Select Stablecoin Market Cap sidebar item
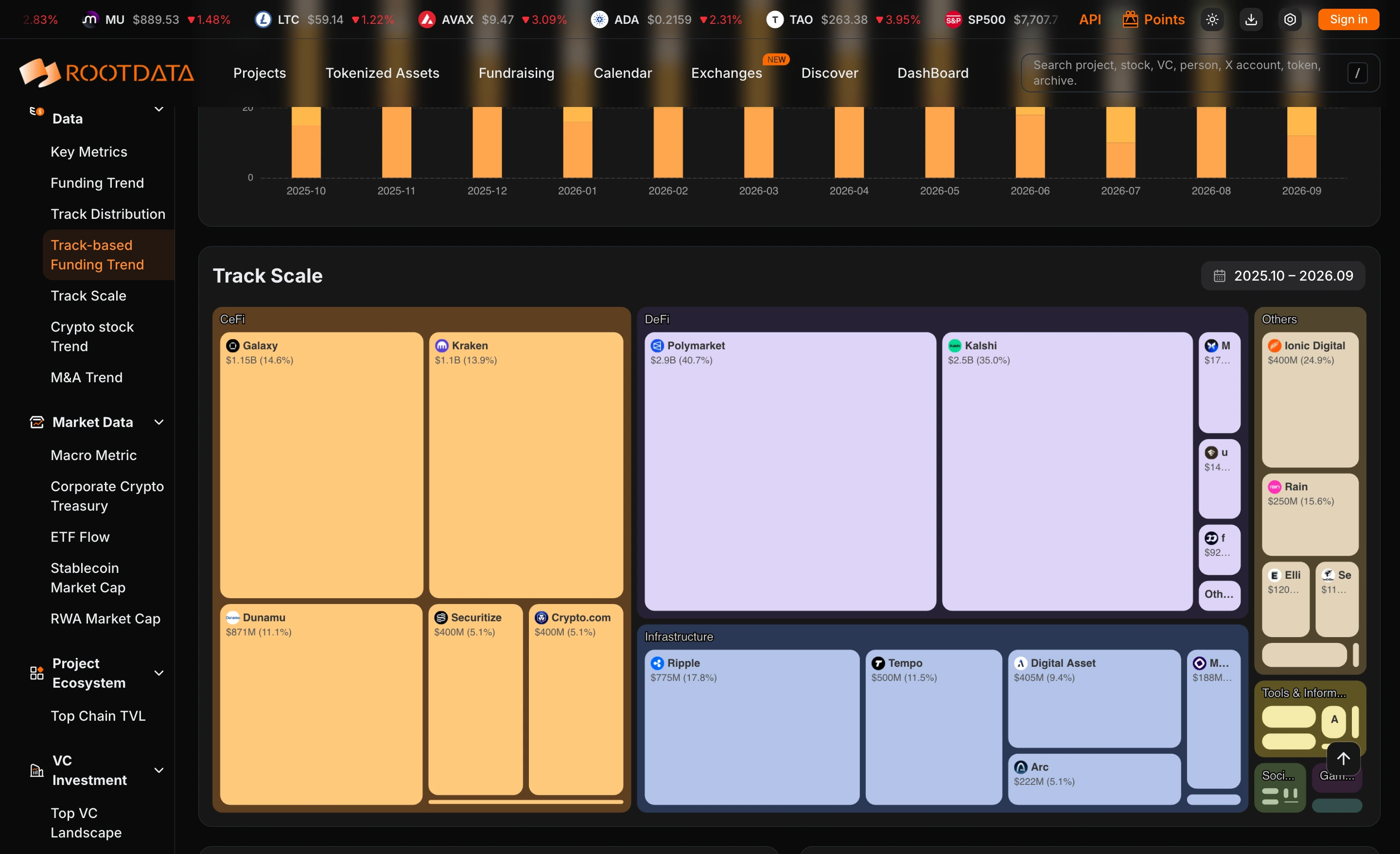1400x854 pixels. pos(88,578)
